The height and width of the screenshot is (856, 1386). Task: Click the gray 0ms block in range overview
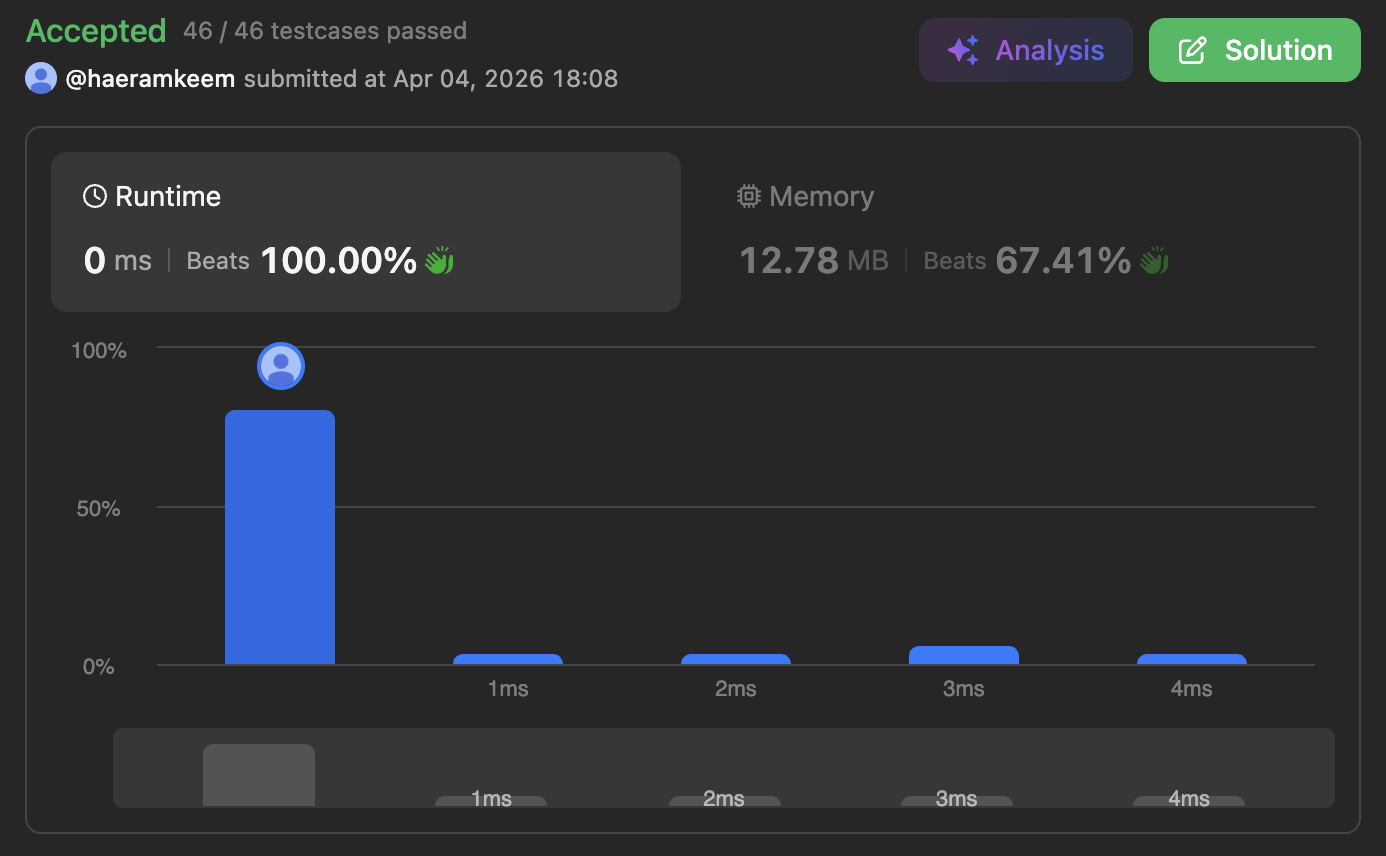point(259,775)
